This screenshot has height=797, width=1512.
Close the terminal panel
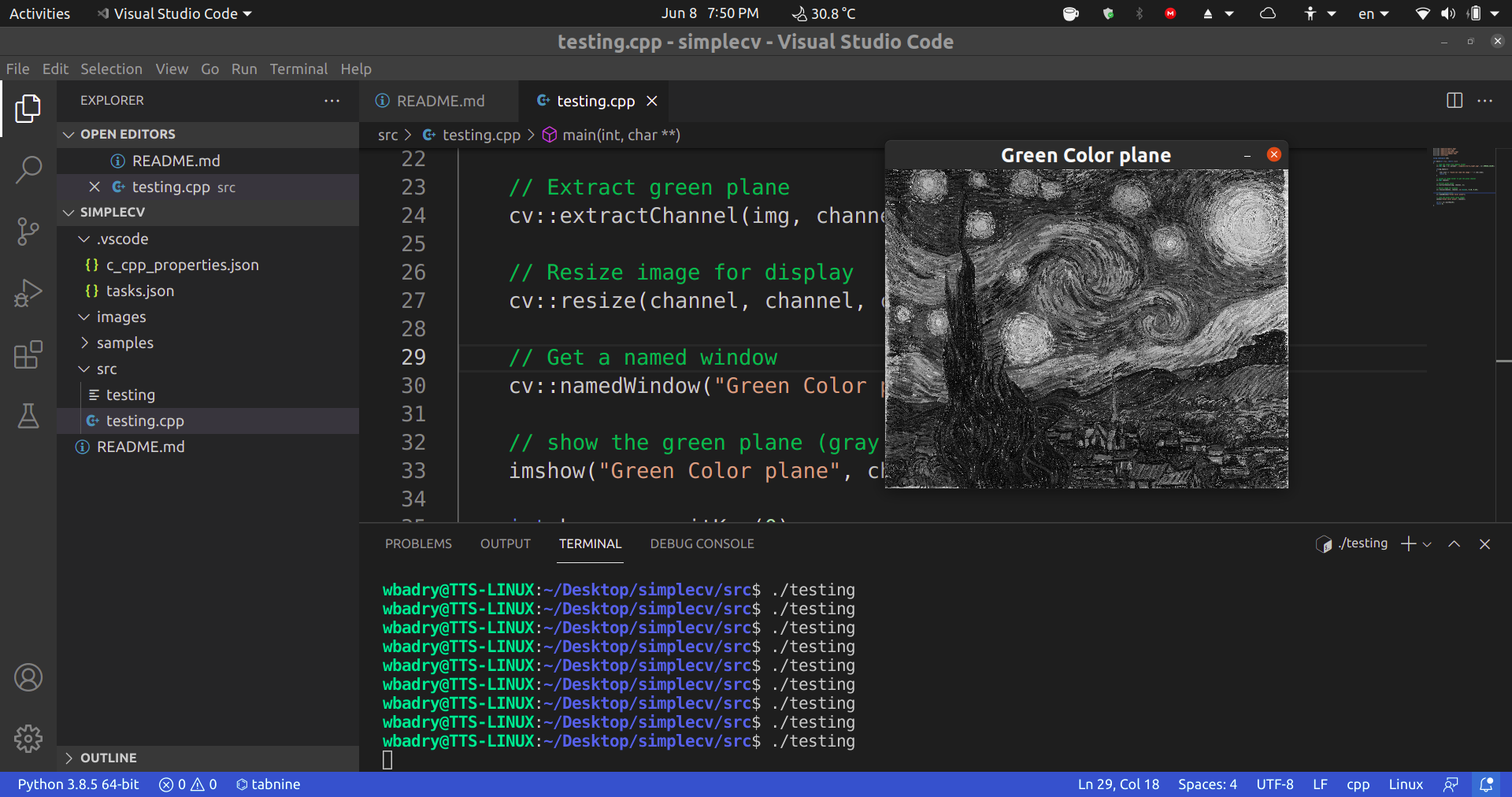pos(1485,544)
